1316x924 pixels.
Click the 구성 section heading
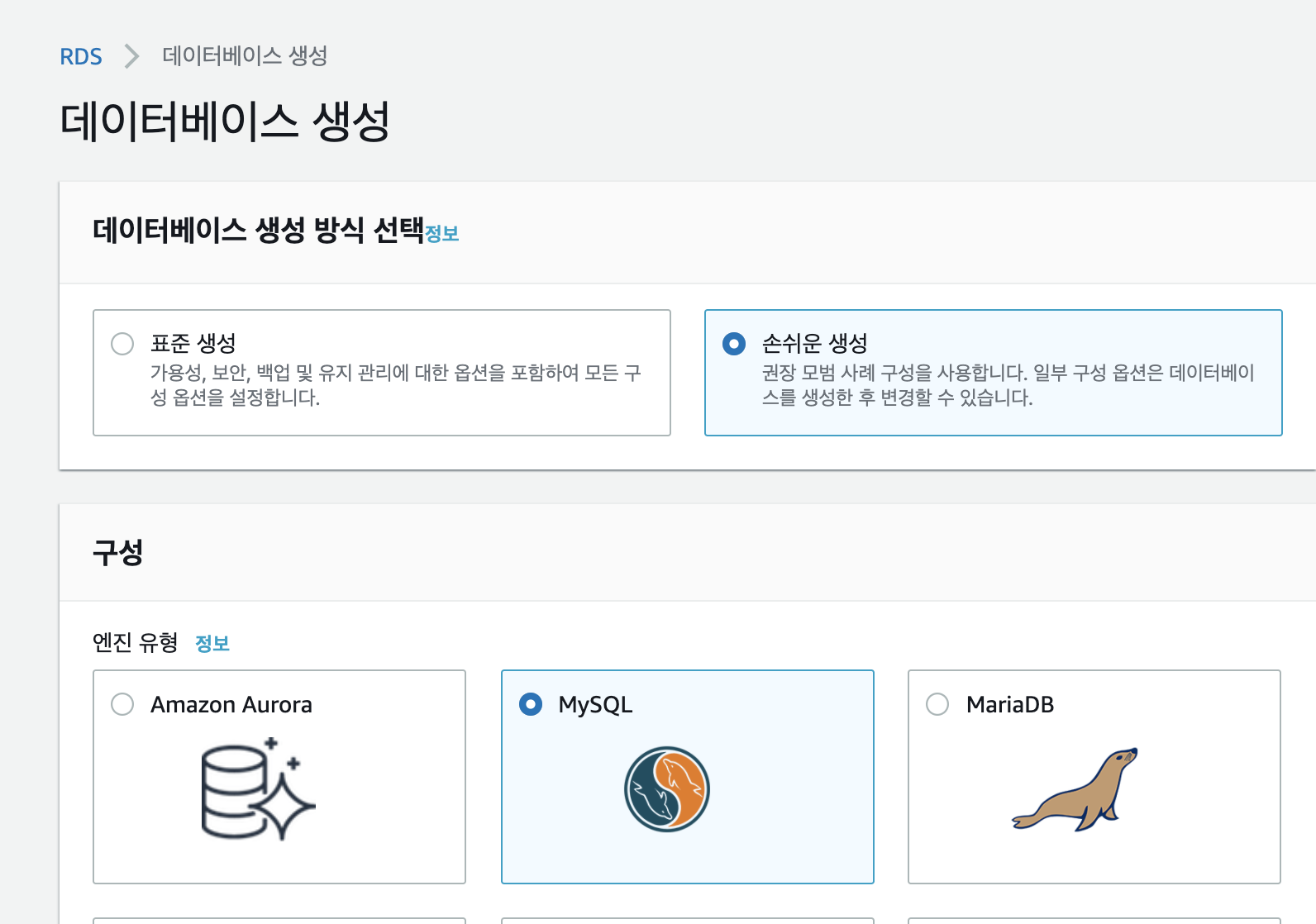click(118, 552)
